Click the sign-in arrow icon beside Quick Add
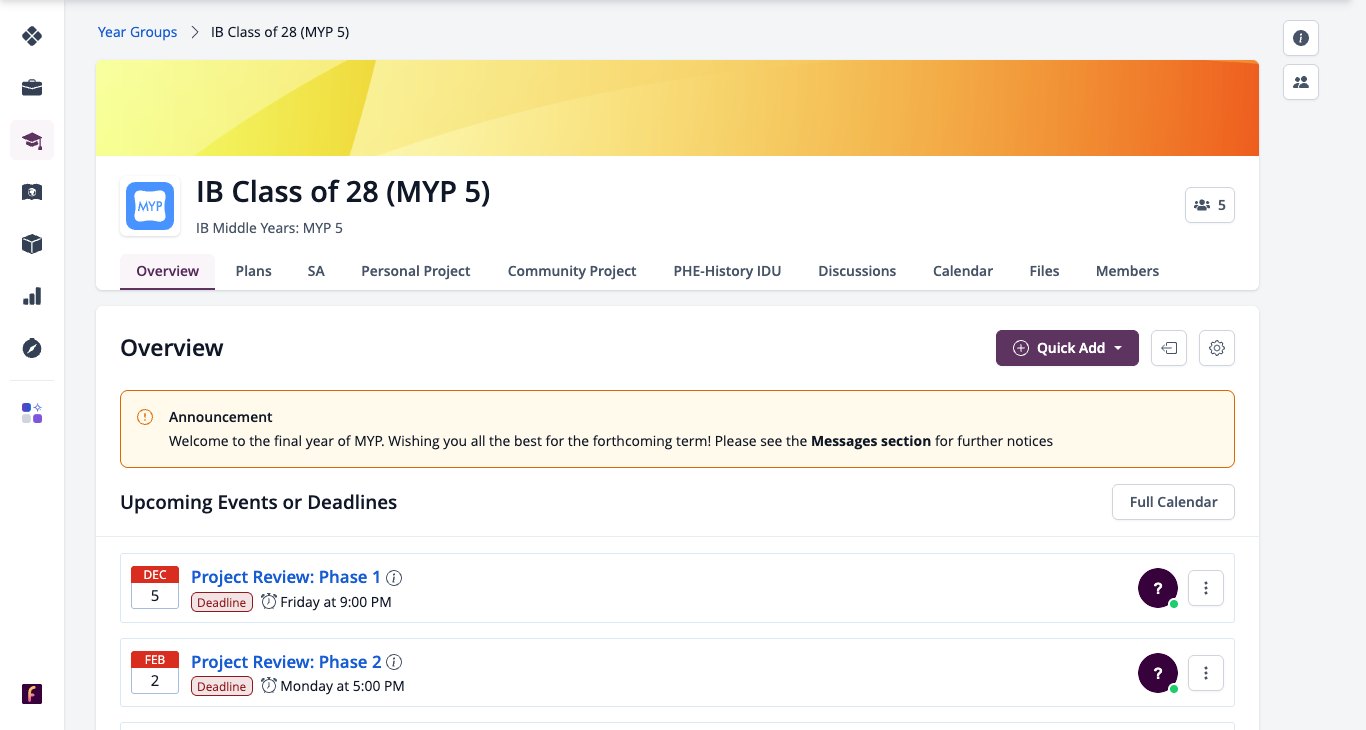Screen dimensions: 1366x730 point(1169,348)
